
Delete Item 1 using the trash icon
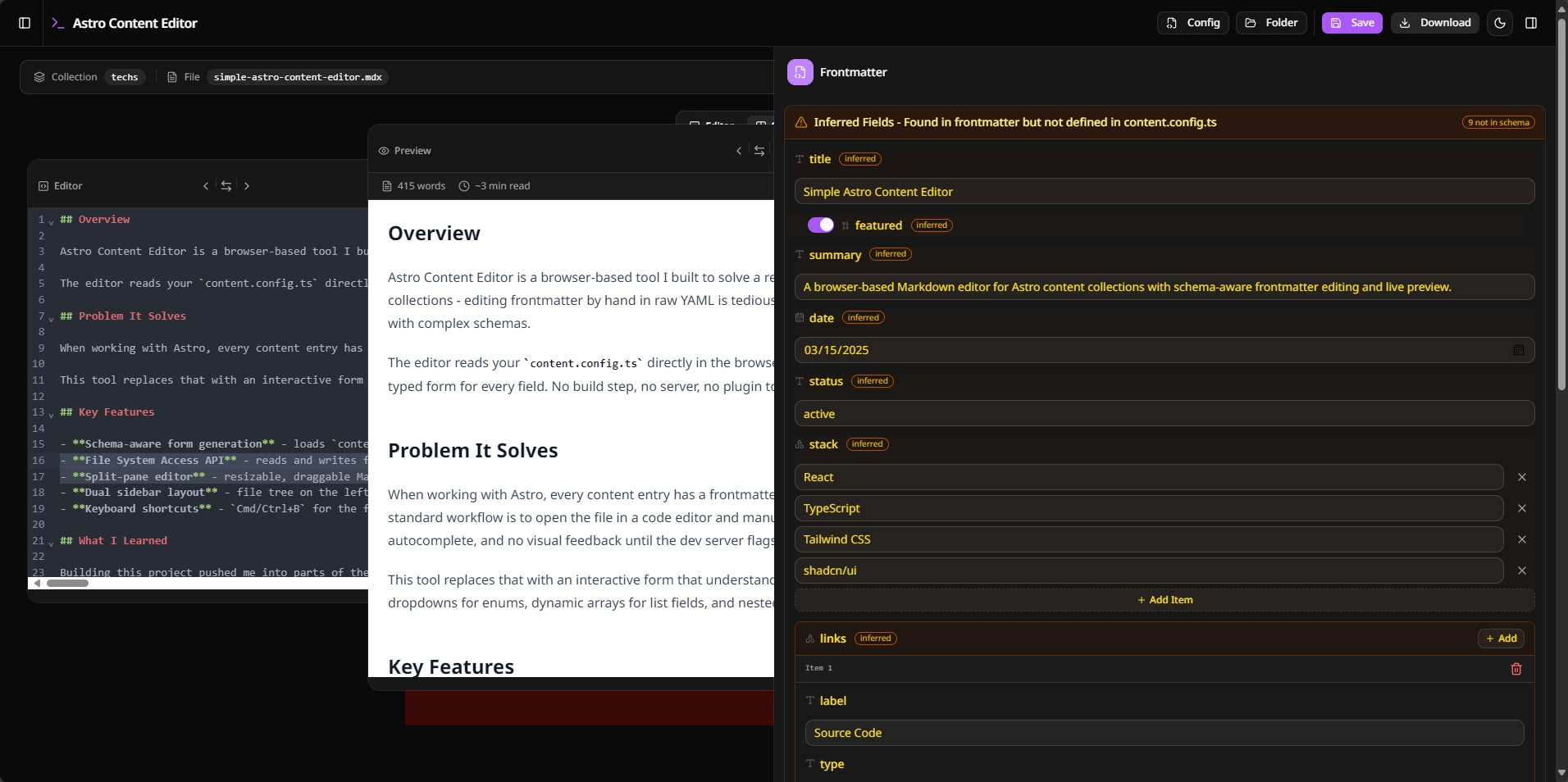(x=1516, y=669)
